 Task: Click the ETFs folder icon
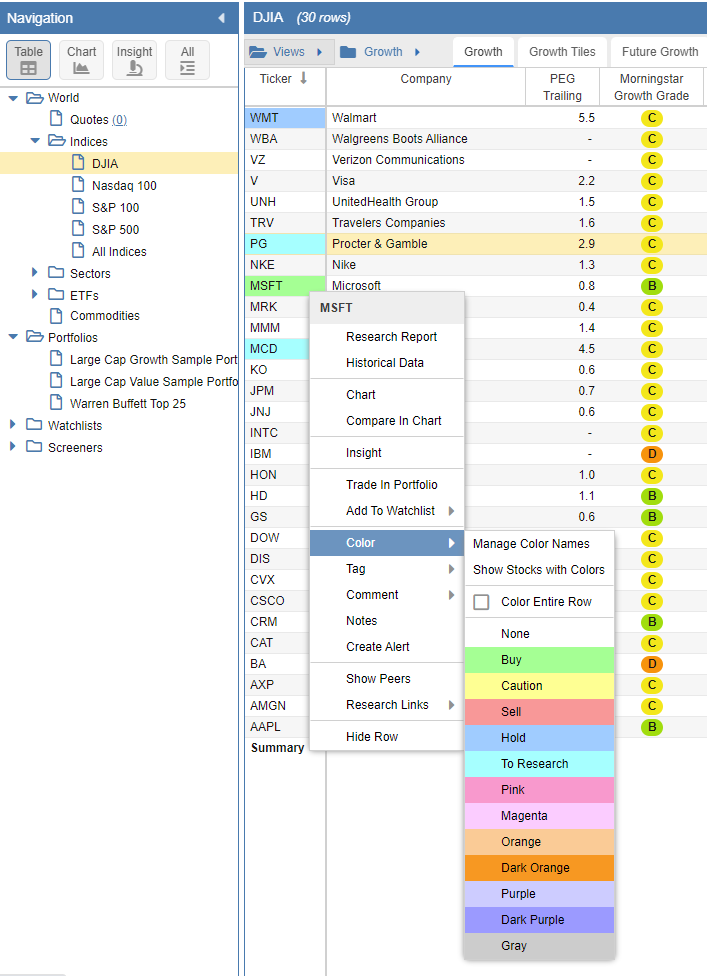[56, 294]
